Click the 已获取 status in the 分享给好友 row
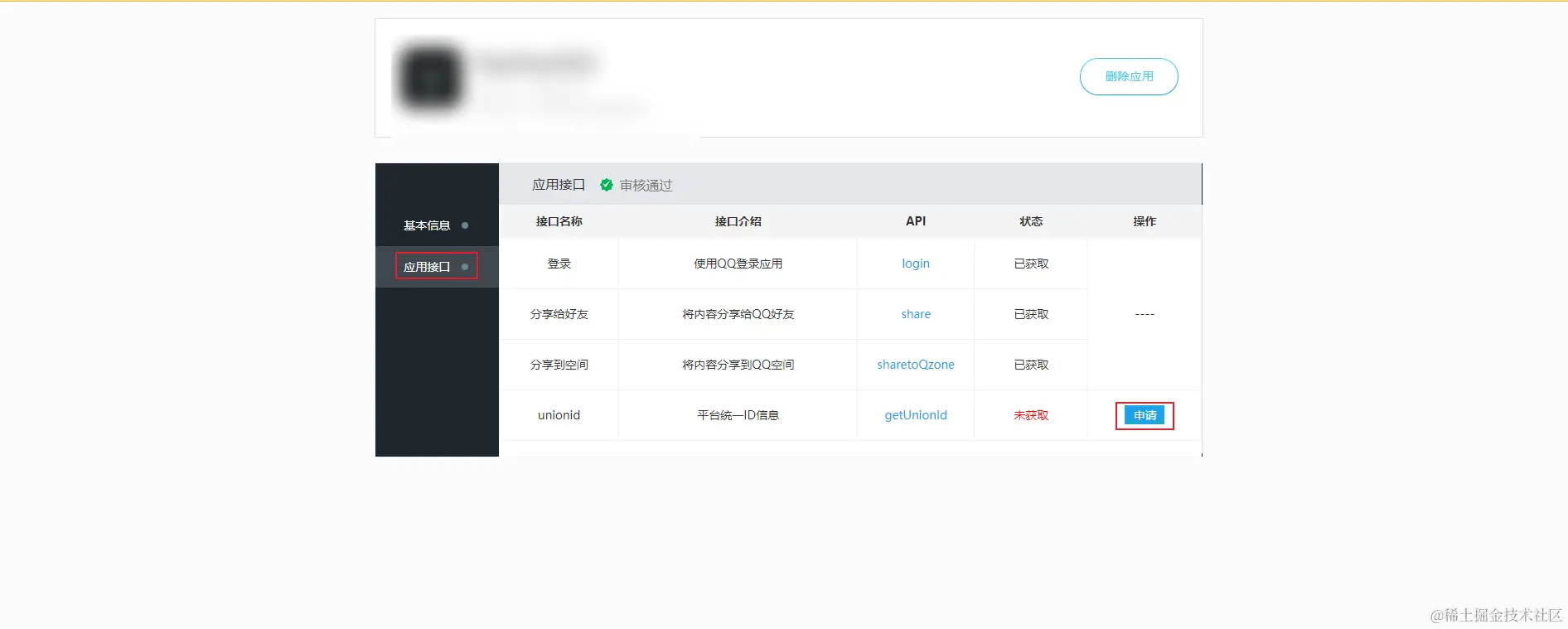 point(1031,314)
